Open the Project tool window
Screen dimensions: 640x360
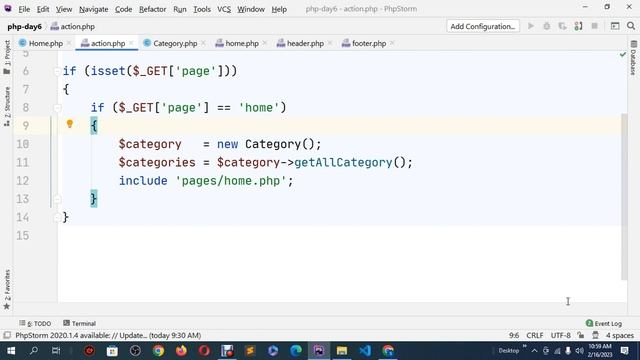click(x=7, y=58)
